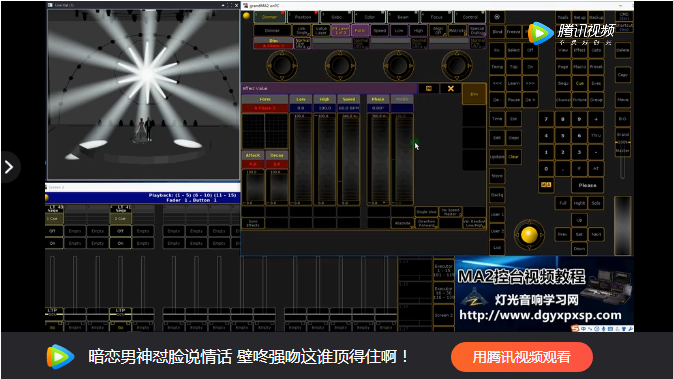The width and height of the screenshot is (673, 379).
Task: Click the Speed fader in Effect Value
Action: [x=349, y=159]
